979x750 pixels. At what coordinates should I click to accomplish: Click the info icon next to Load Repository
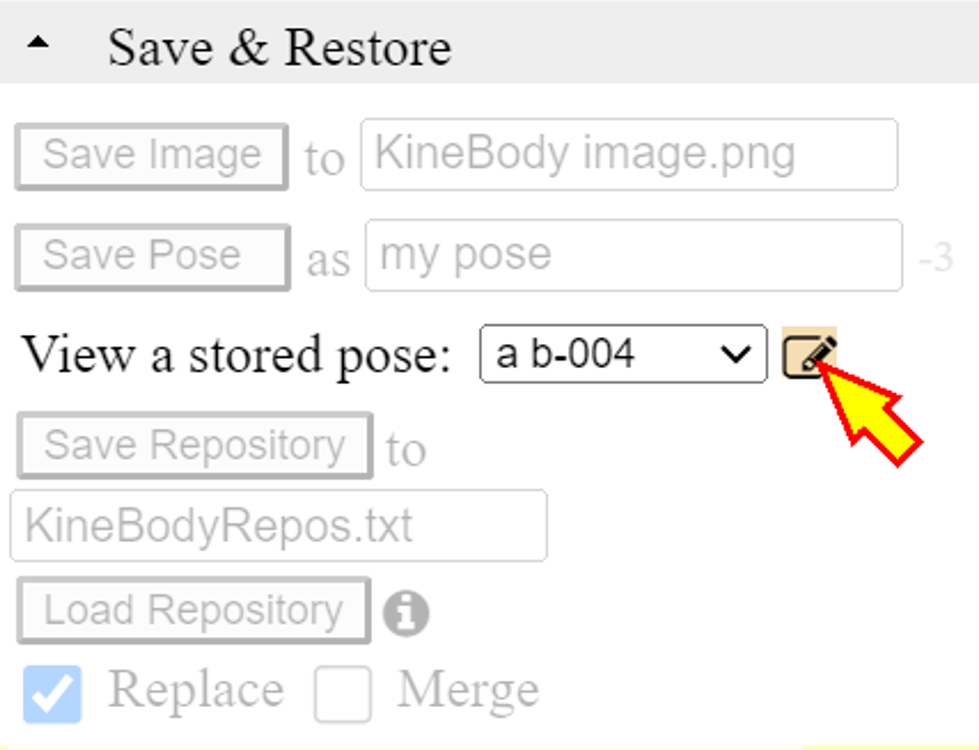(406, 613)
